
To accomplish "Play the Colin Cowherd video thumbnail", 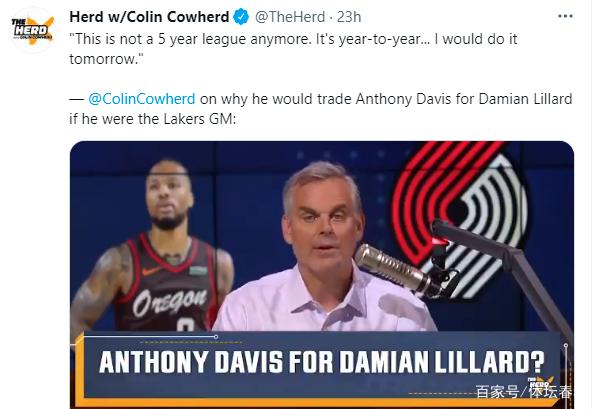I will coord(322,275).
